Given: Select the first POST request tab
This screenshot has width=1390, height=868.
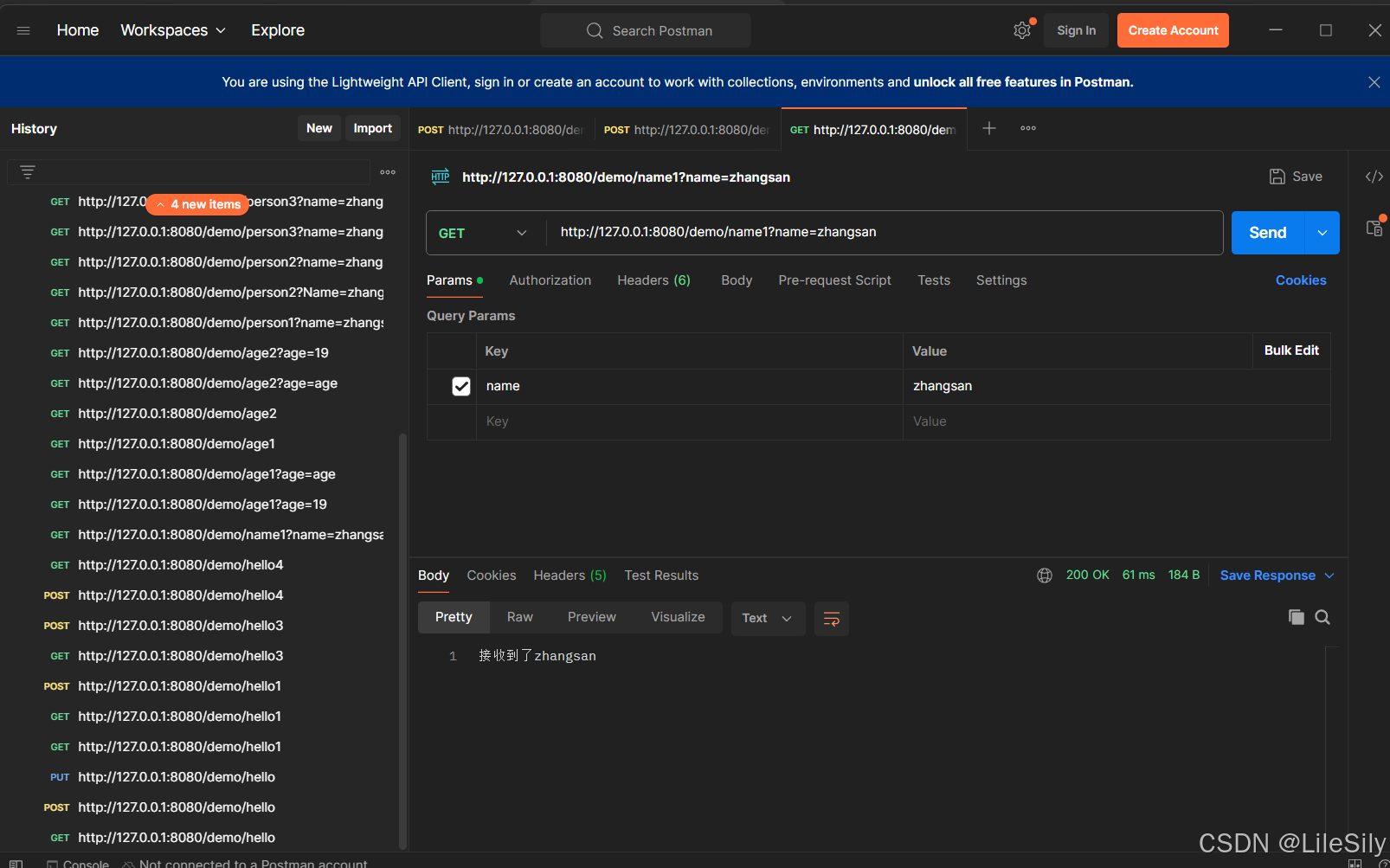Looking at the screenshot, I should coord(502,130).
